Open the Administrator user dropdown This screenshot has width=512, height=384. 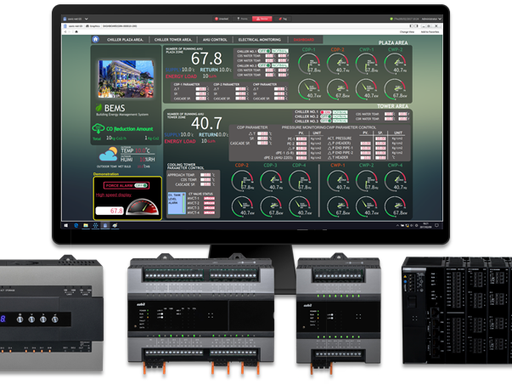(431, 19)
